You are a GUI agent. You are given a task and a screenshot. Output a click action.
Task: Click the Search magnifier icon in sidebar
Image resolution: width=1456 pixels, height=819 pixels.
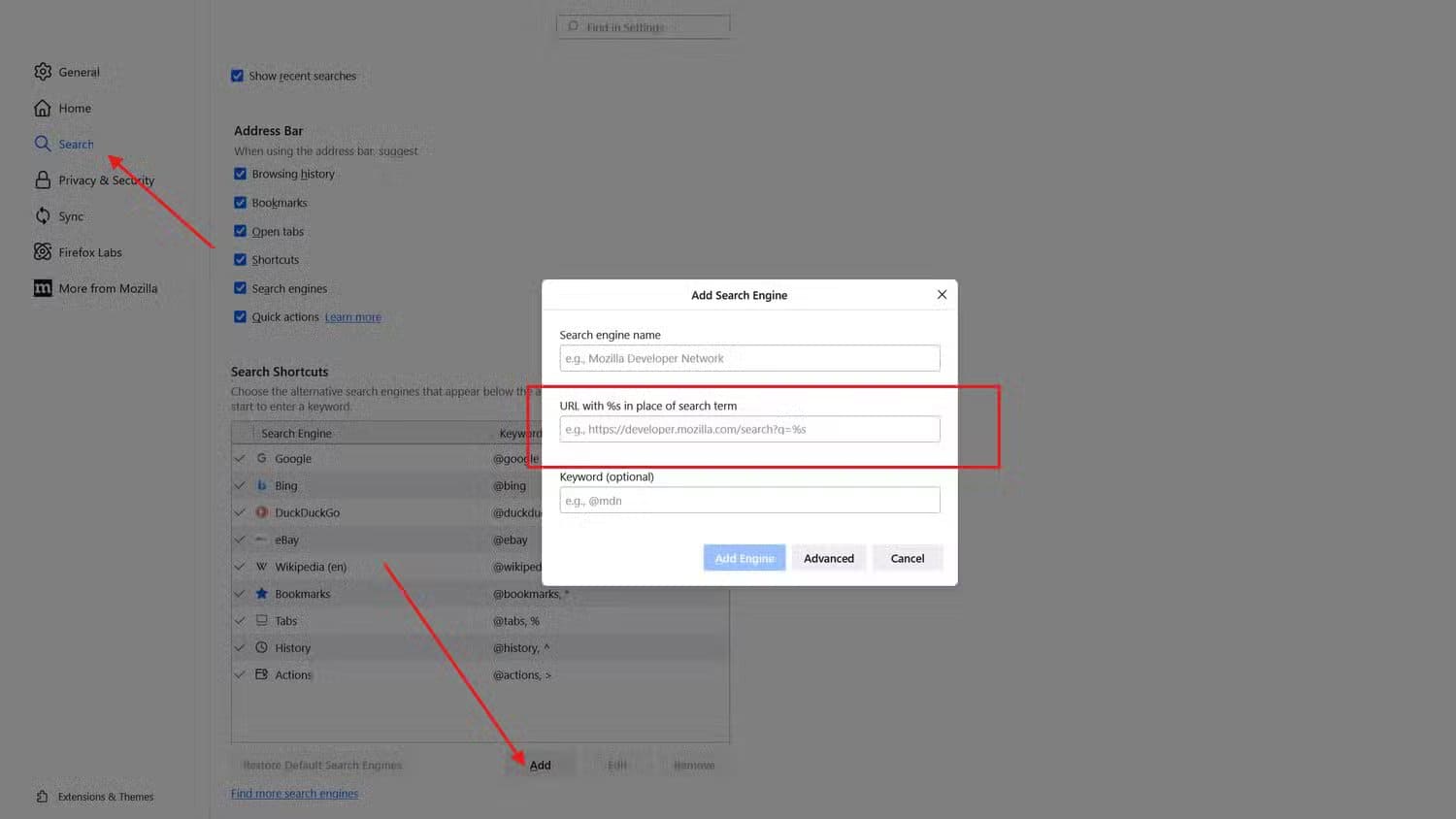pos(43,144)
